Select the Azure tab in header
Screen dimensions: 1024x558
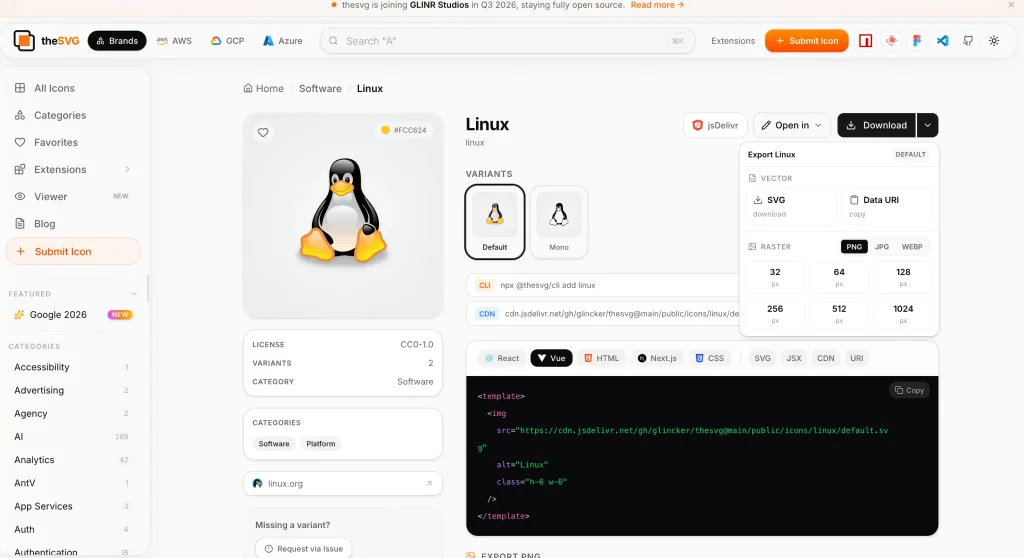[x=283, y=41]
